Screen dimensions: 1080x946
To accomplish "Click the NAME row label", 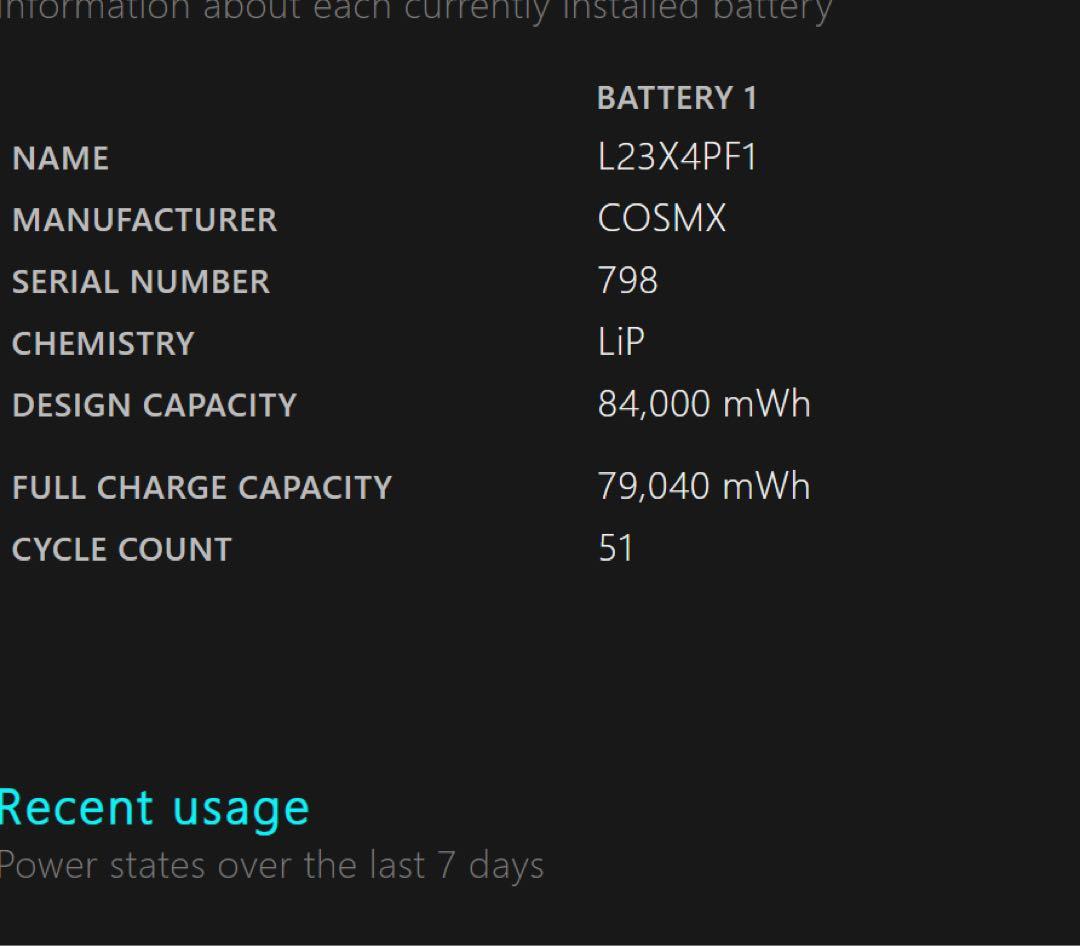I will click(60, 159).
